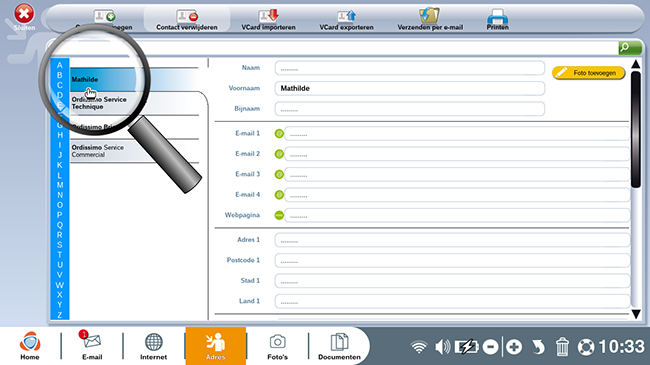The height and width of the screenshot is (365, 650).
Task: Click the 10:33 clock
Action: point(621,346)
